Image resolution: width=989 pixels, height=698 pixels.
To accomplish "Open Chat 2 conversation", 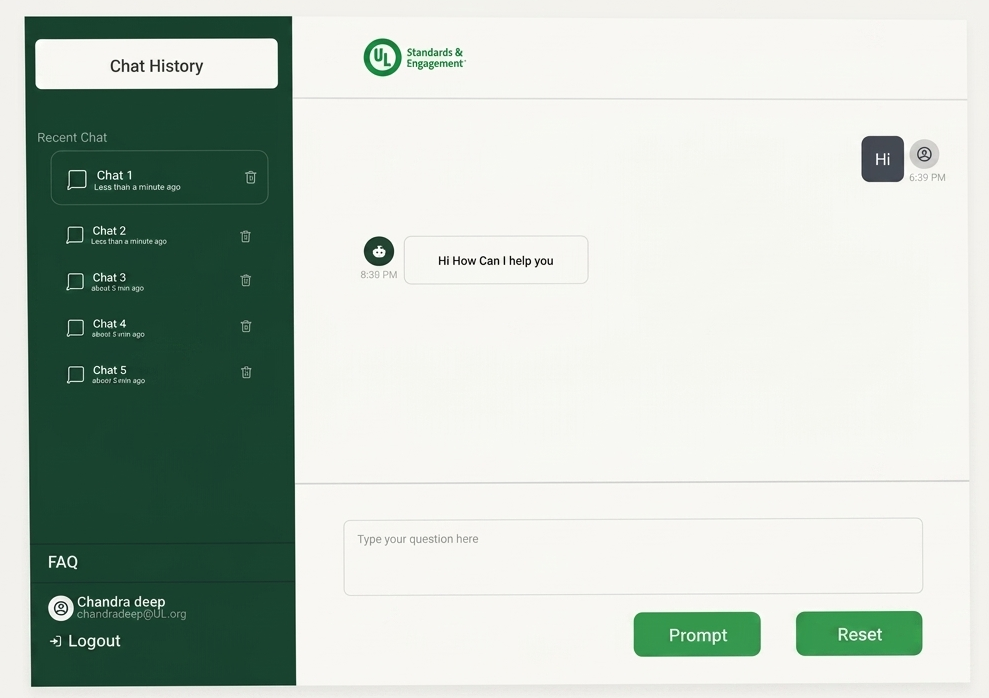I will [x=160, y=235].
